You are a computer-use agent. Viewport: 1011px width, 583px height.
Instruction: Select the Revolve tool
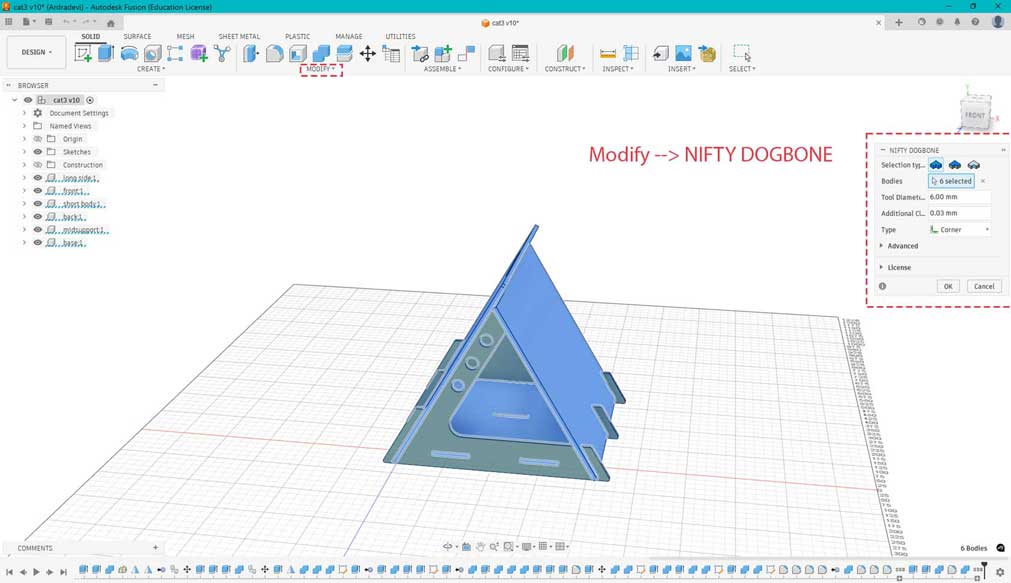pyautogui.click(x=129, y=53)
